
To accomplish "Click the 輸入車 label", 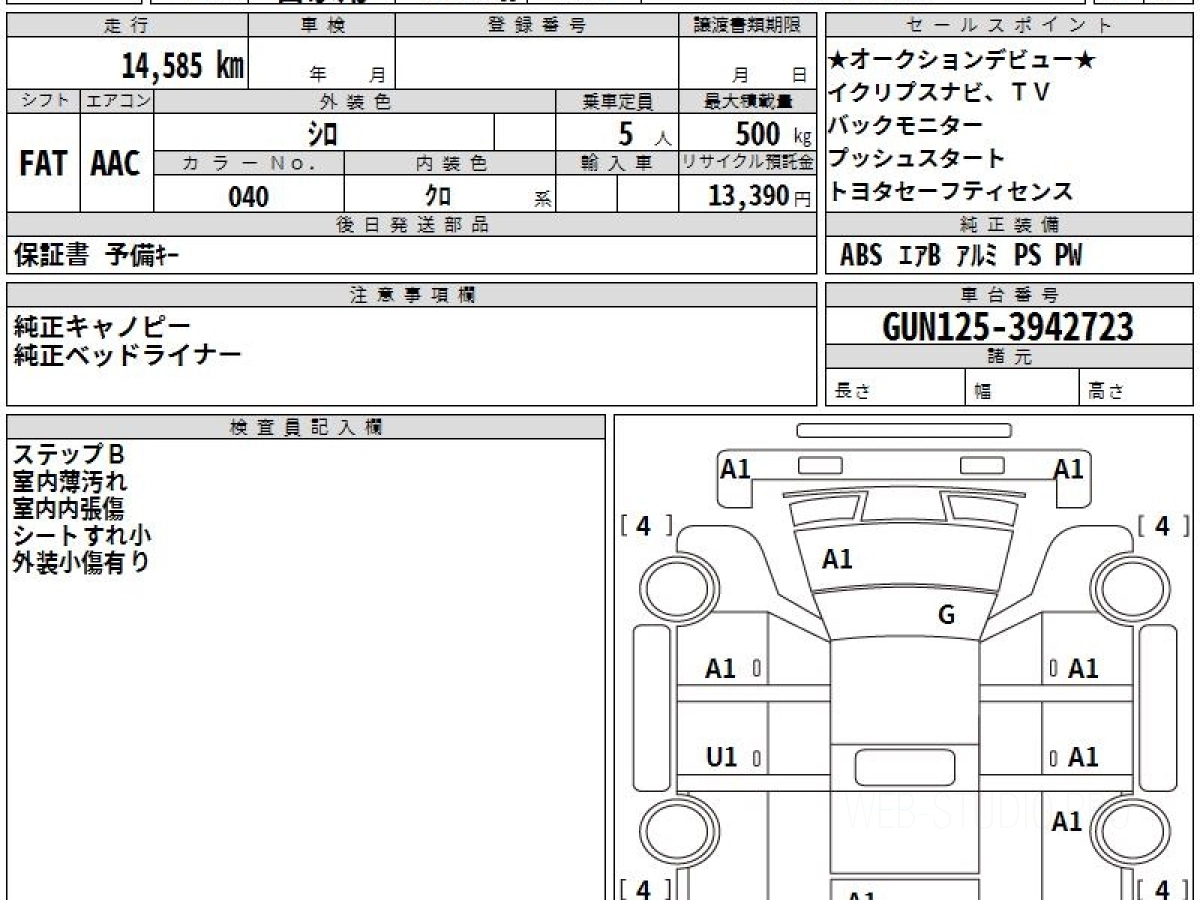I will click(x=617, y=164).
